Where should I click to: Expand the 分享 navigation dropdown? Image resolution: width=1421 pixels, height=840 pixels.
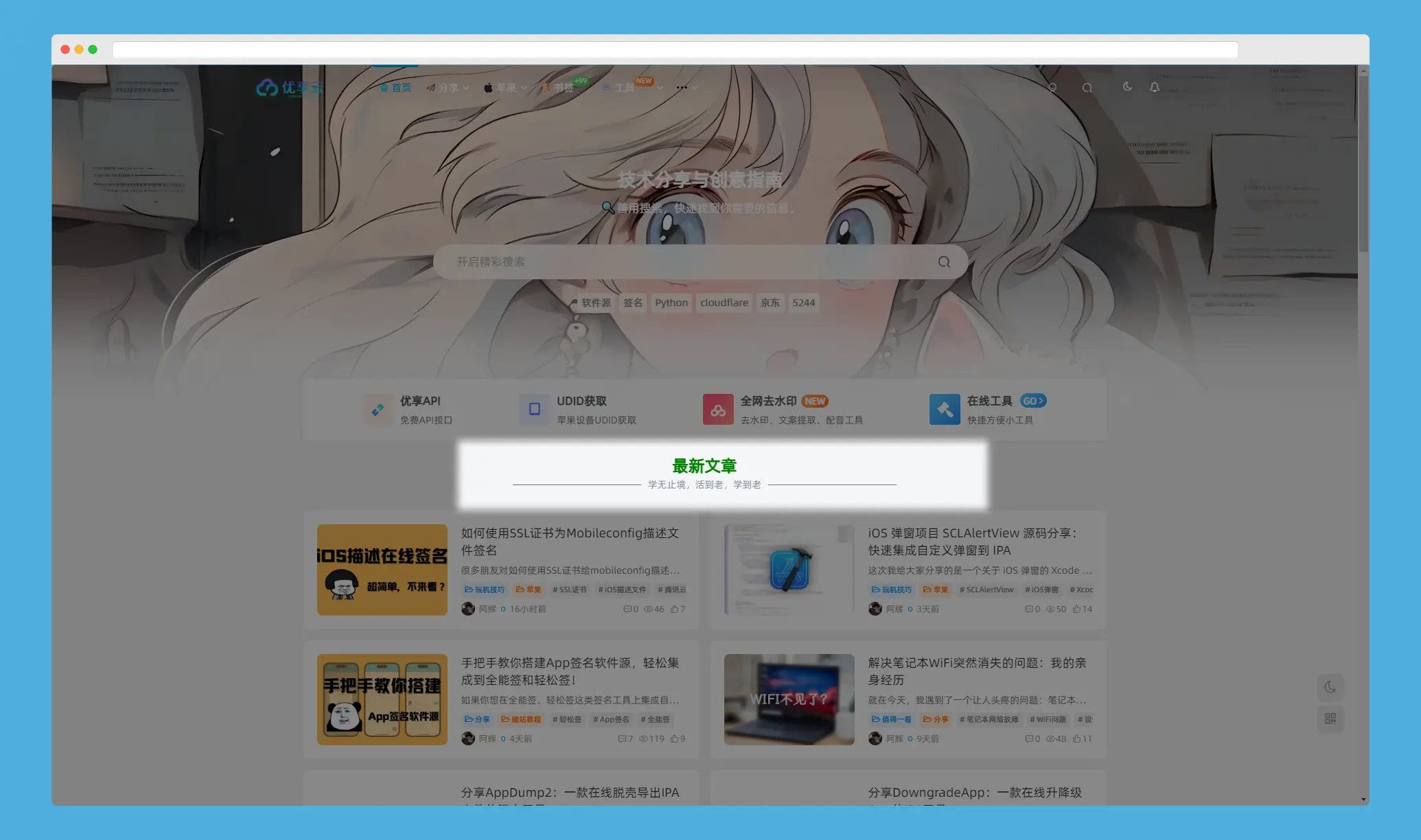[x=448, y=88]
